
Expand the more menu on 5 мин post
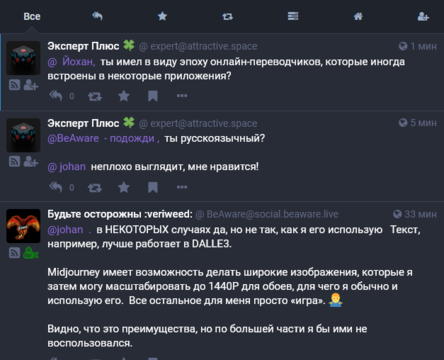click(x=182, y=187)
